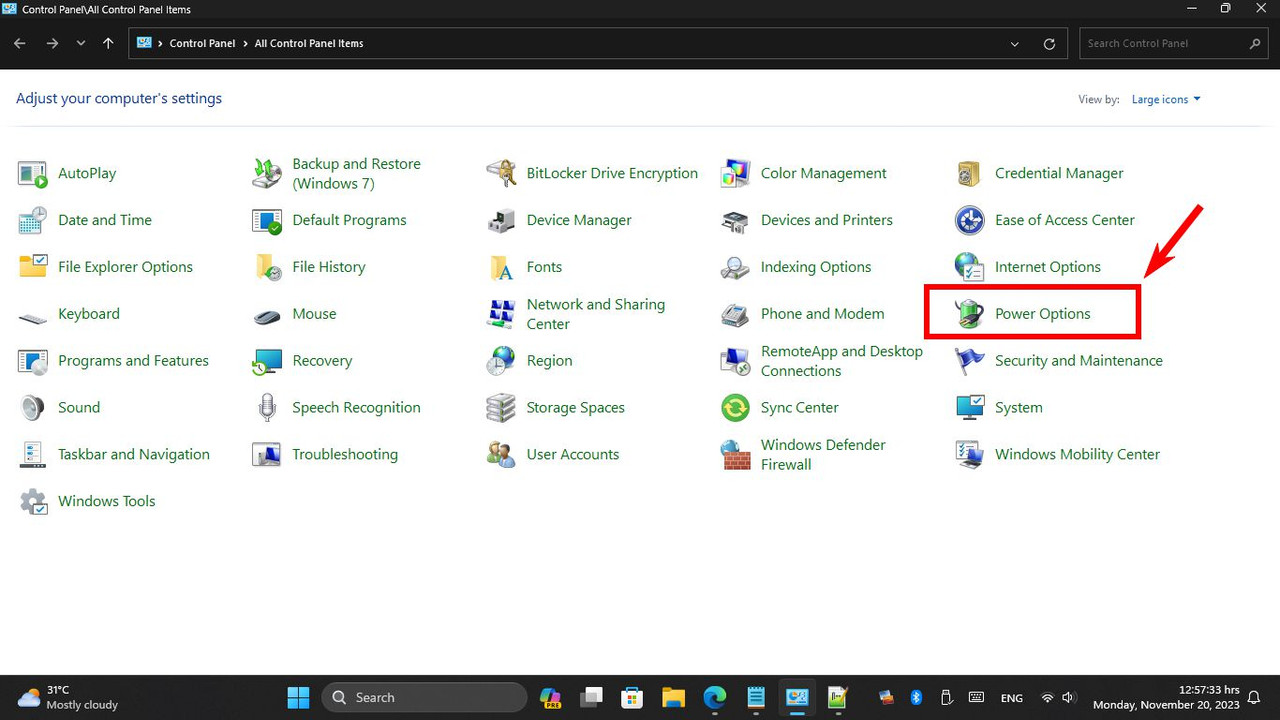Click the Search Control Panel field
1280x720 pixels.
pos(1174,44)
